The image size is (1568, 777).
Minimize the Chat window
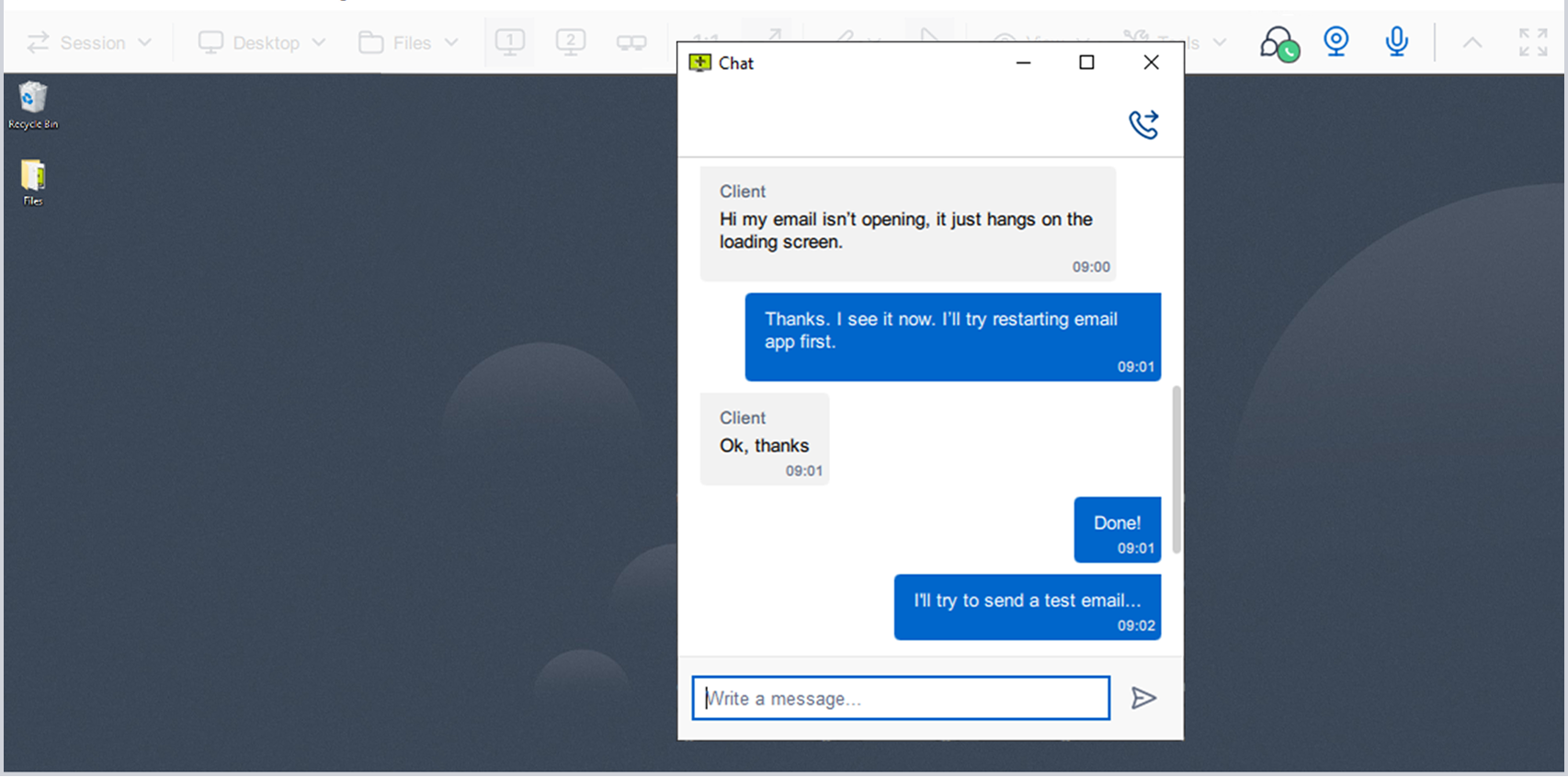click(1024, 63)
